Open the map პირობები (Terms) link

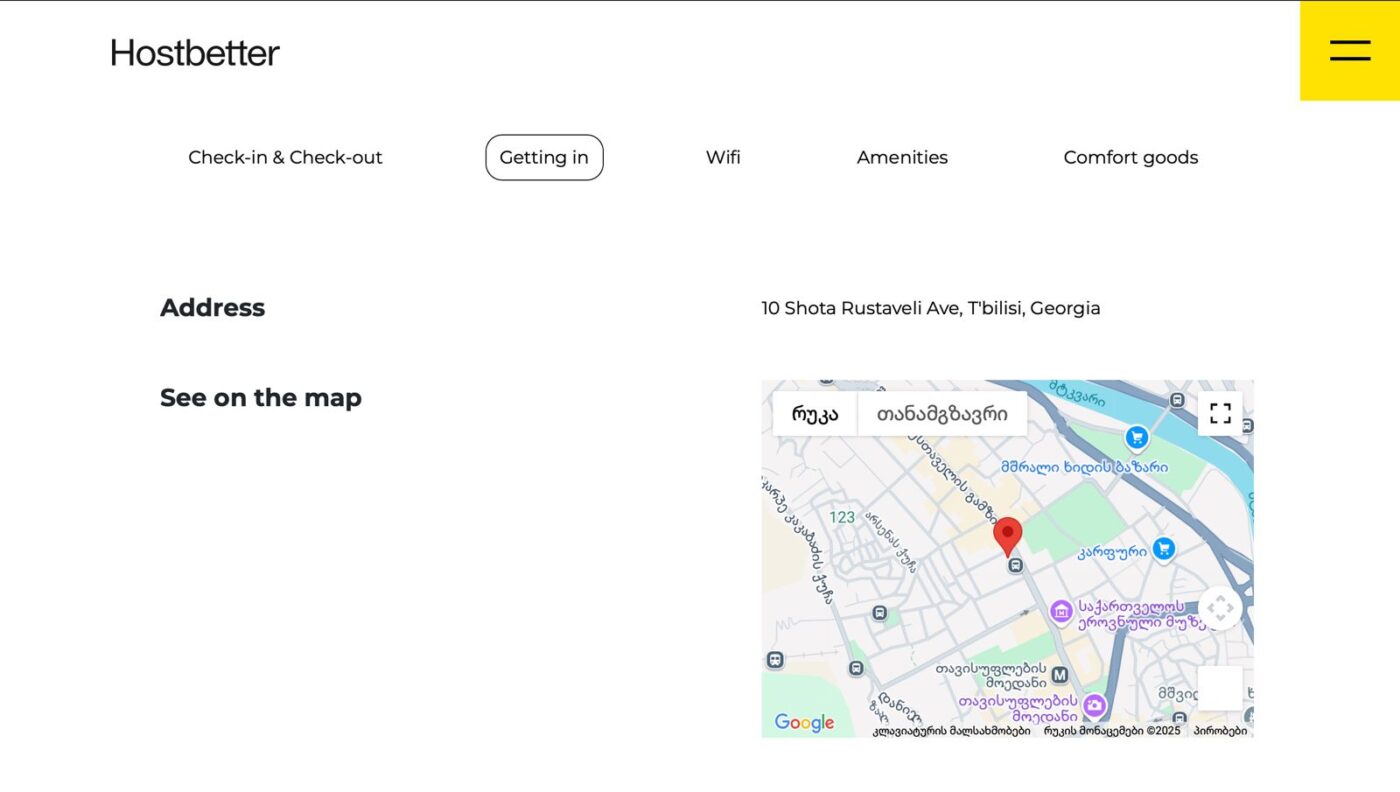pyautogui.click(x=1220, y=731)
